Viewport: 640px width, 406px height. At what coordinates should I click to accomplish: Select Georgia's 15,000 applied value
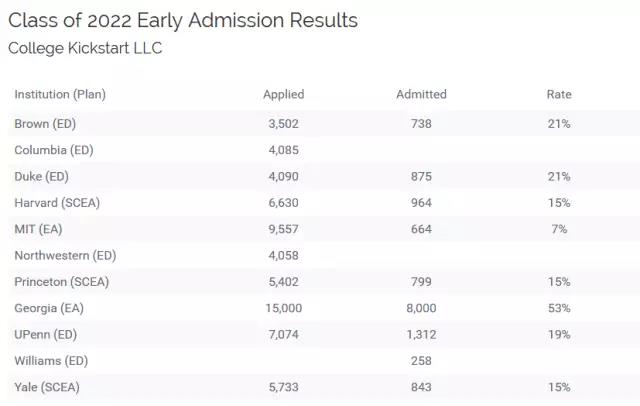pyautogui.click(x=283, y=308)
